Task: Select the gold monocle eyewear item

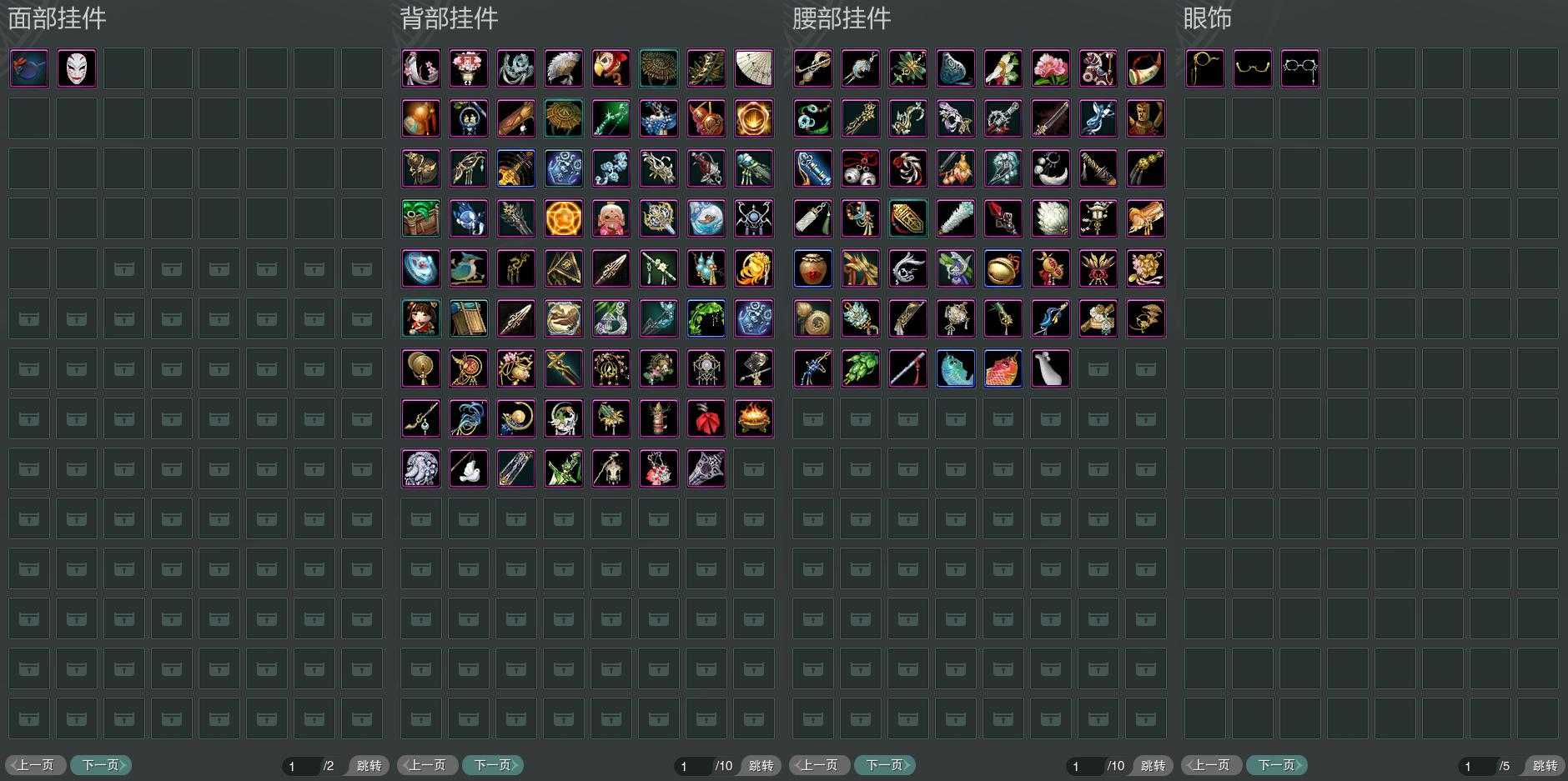Action: (1205, 68)
